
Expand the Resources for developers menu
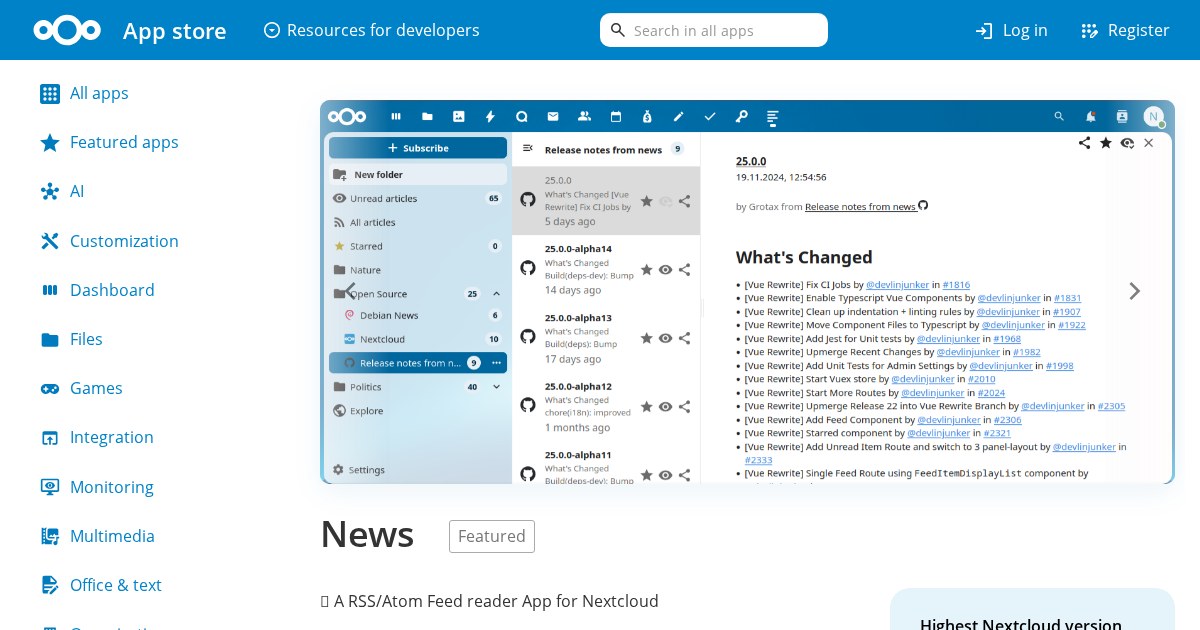pos(371,30)
